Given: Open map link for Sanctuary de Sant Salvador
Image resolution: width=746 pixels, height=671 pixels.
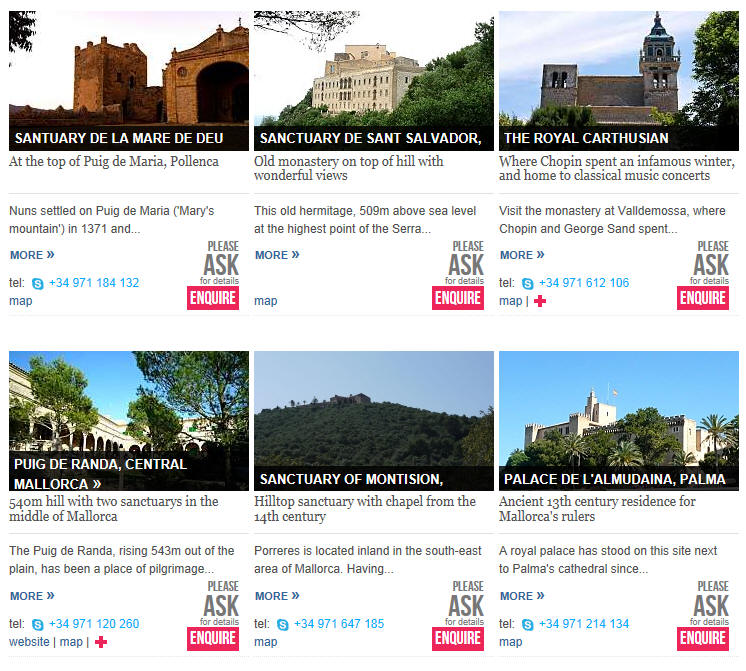Looking at the screenshot, I should pyautogui.click(x=265, y=301).
